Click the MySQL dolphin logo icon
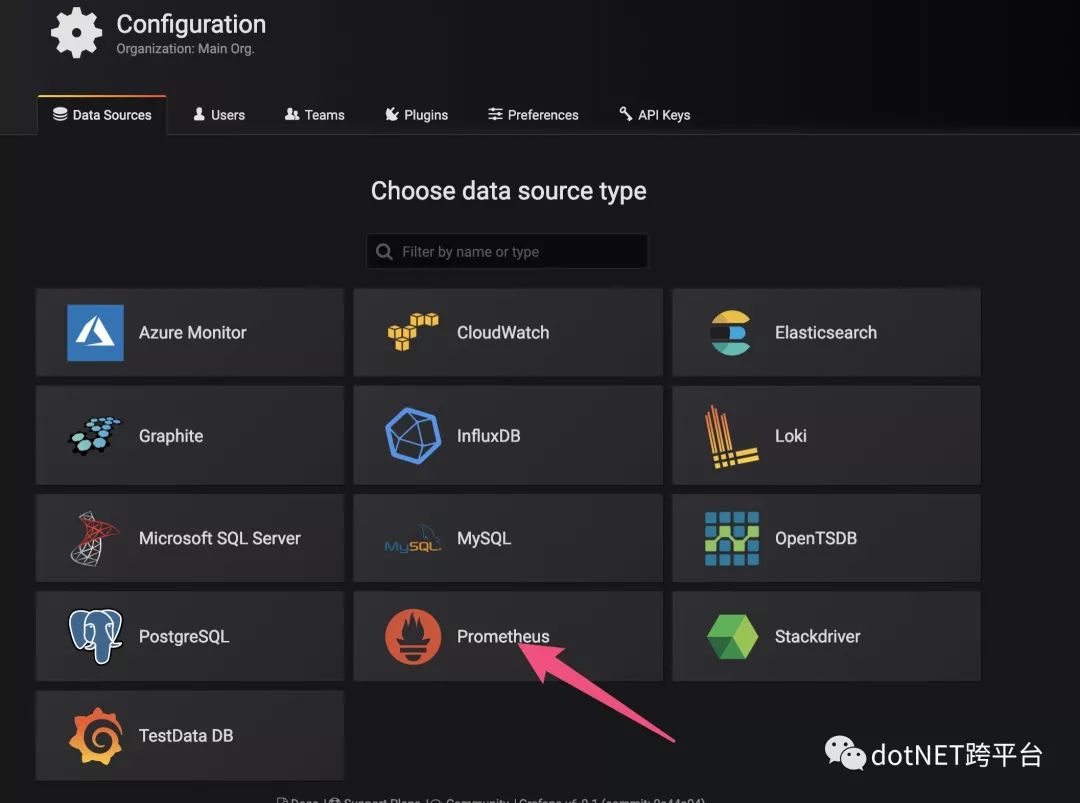 click(413, 539)
